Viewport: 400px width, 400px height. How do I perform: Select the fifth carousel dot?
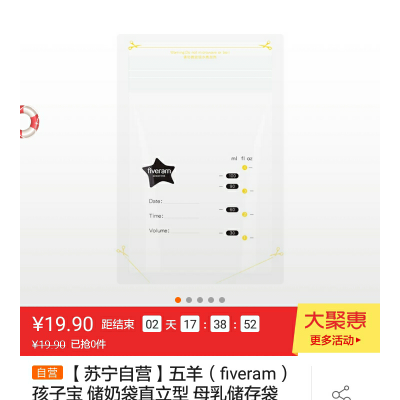click(222, 300)
